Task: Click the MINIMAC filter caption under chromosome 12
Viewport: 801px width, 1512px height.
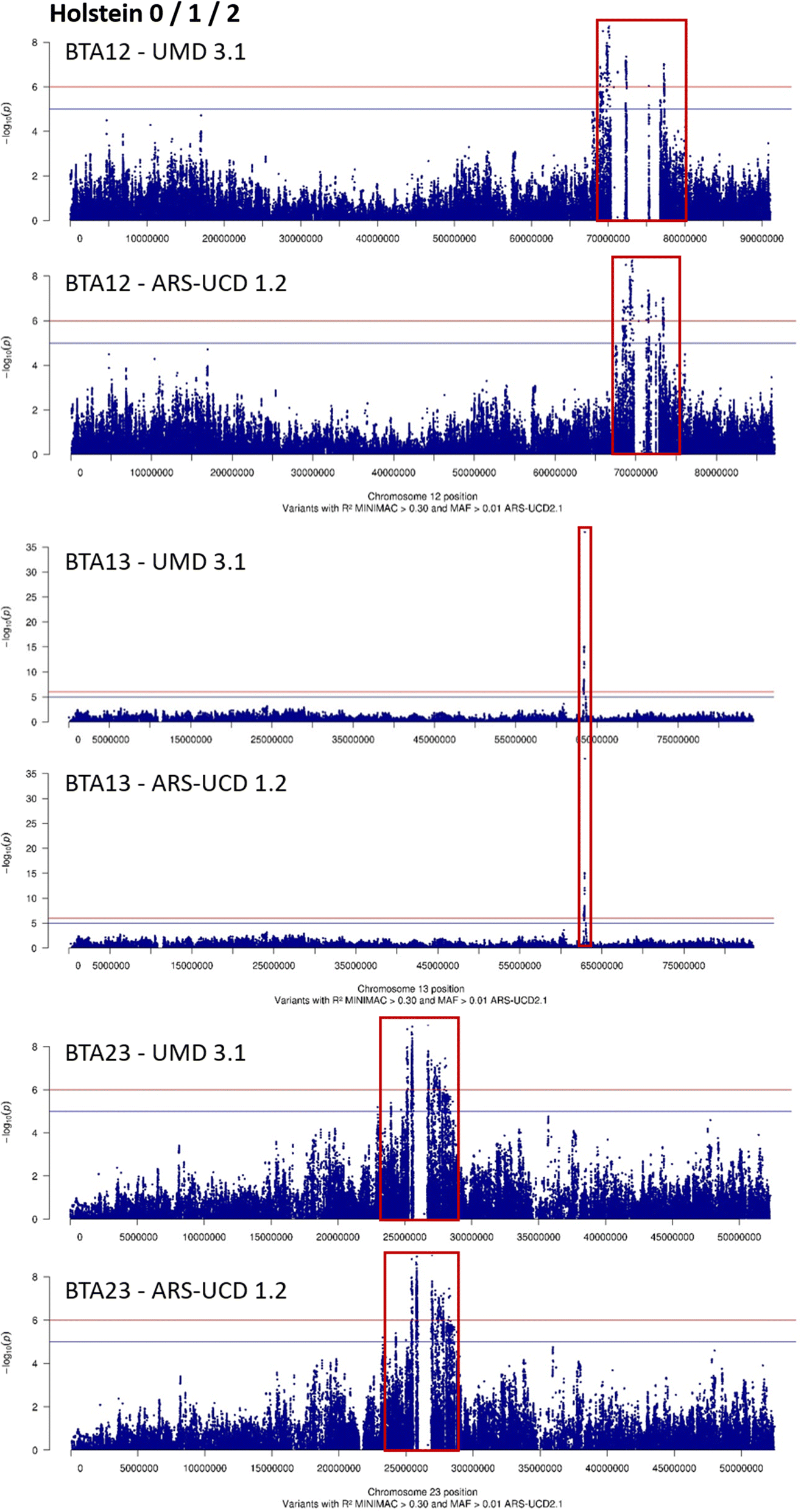Action: click(x=422, y=508)
